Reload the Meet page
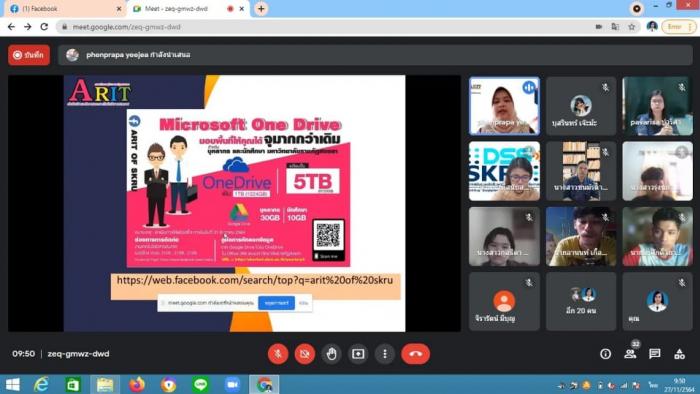The width and height of the screenshot is (700, 394). [x=44, y=27]
